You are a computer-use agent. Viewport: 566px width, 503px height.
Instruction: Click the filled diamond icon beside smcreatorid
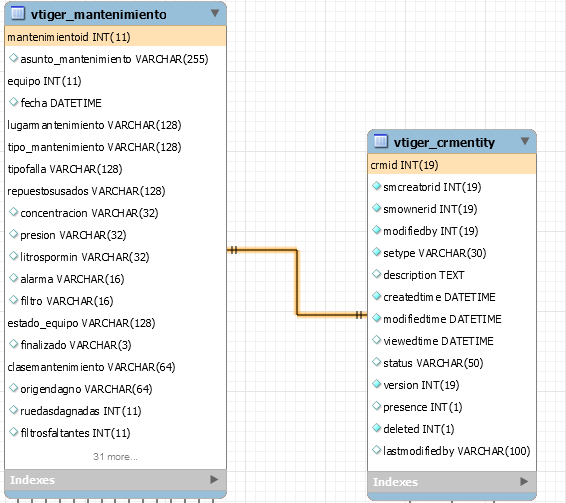376,186
